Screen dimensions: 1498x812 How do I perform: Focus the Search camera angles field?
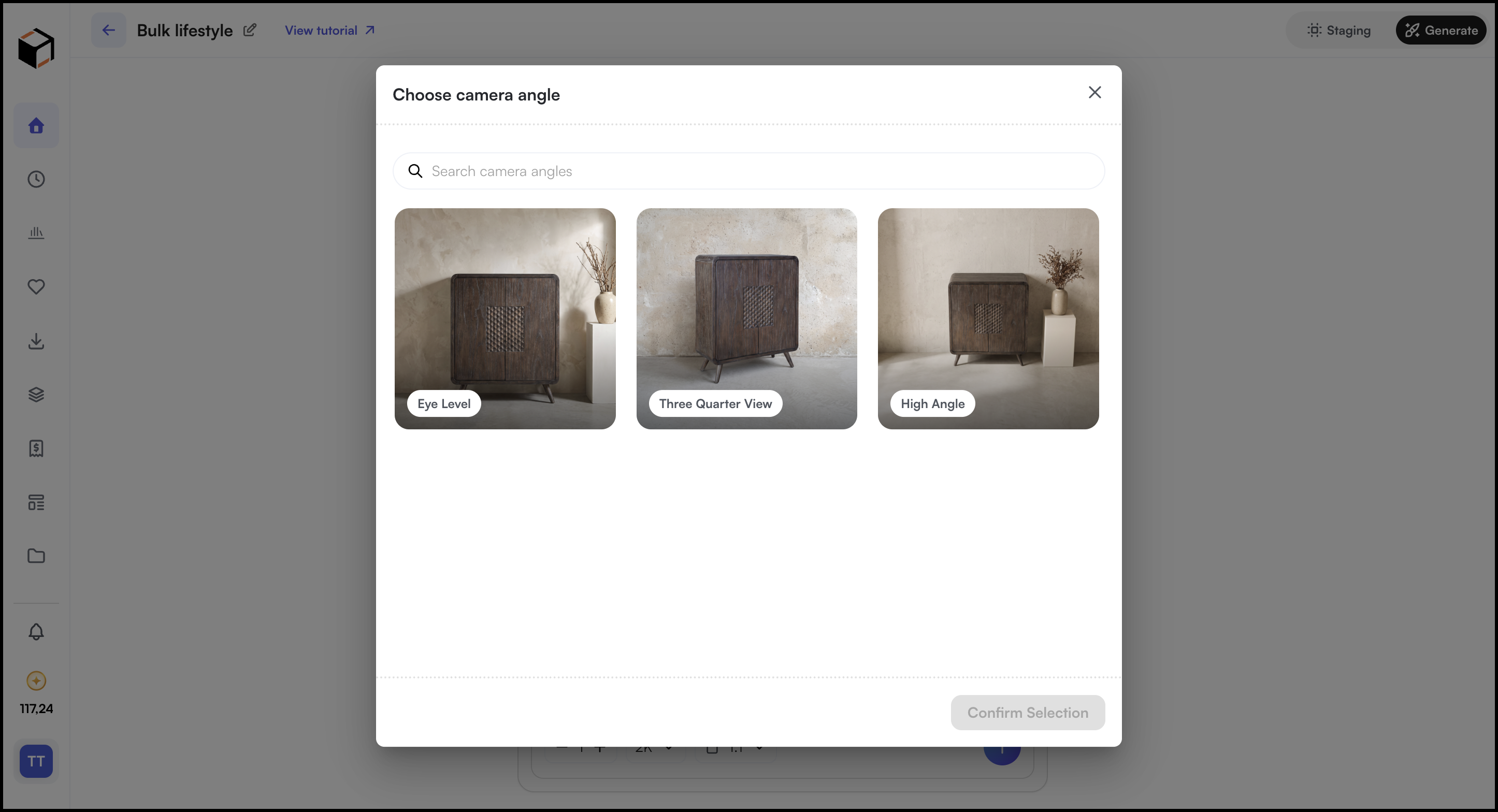748,171
